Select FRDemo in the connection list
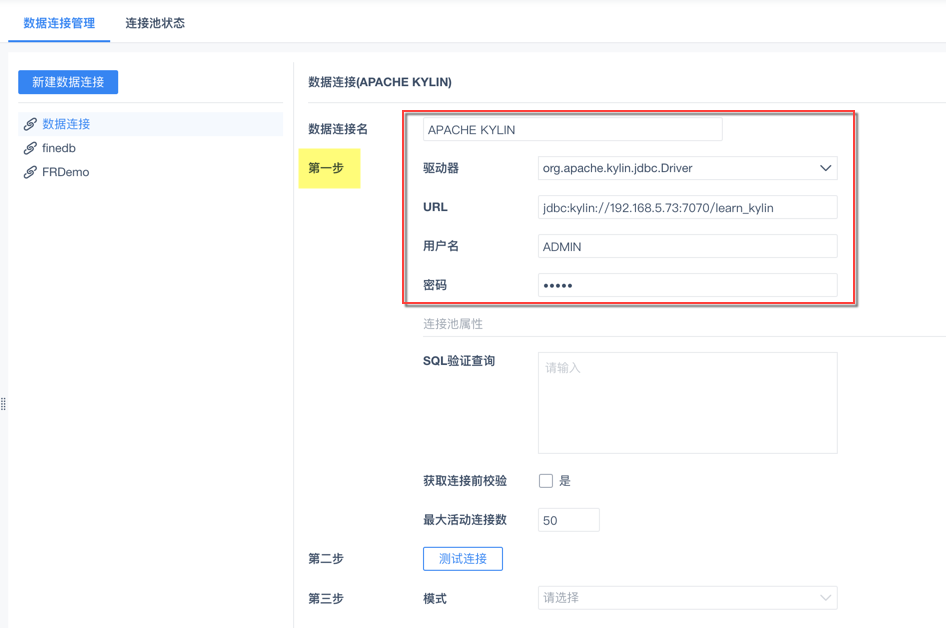The image size is (946, 628). [x=66, y=172]
